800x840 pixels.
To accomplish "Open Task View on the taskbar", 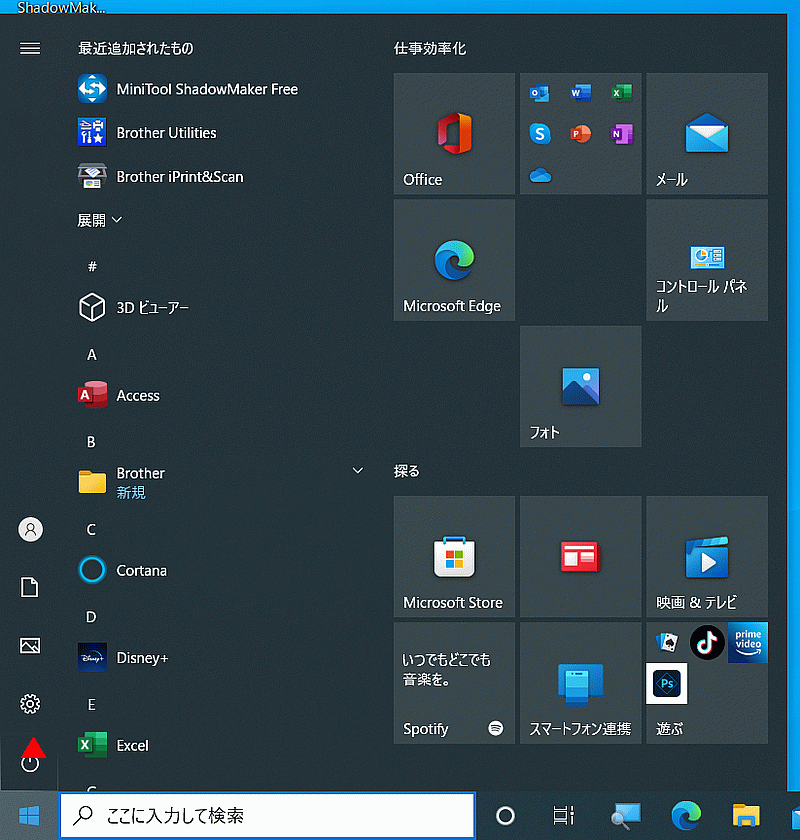I will 564,815.
